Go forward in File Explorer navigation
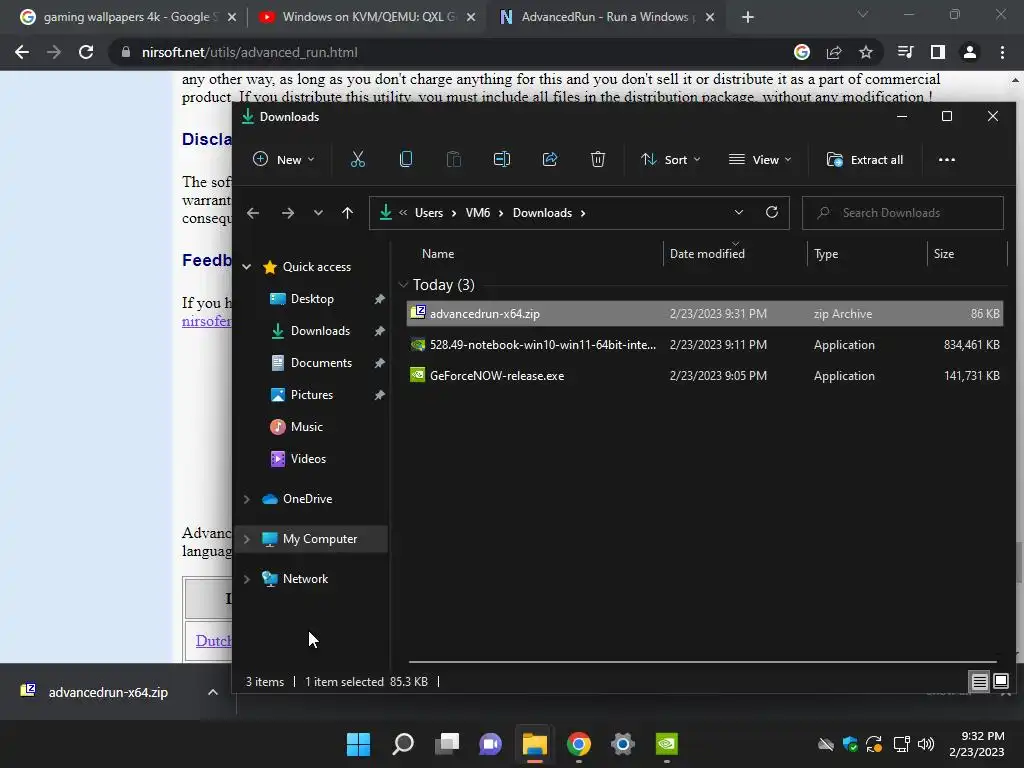 pyautogui.click(x=287, y=213)
